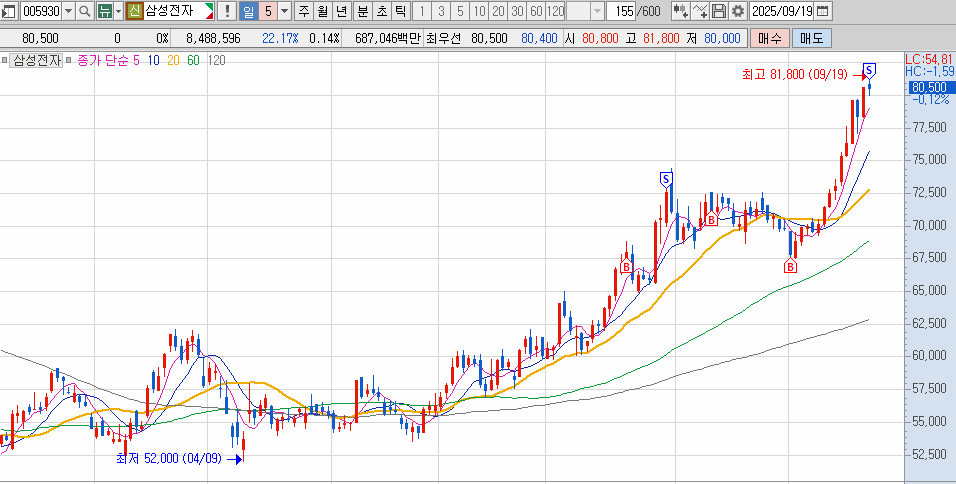Open chart settings gear icon
The image size is (956, 484).
coord(738,11)
